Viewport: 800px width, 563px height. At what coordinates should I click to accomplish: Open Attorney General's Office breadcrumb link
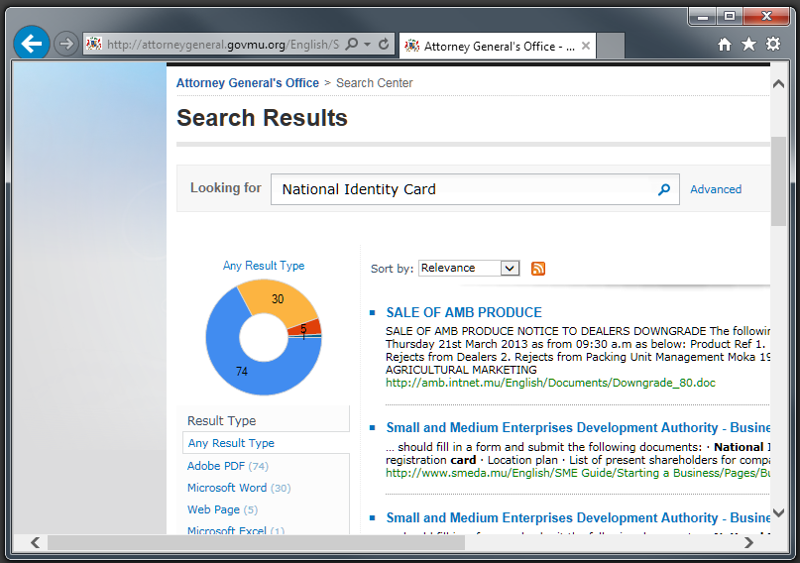(x=247, y=83)
